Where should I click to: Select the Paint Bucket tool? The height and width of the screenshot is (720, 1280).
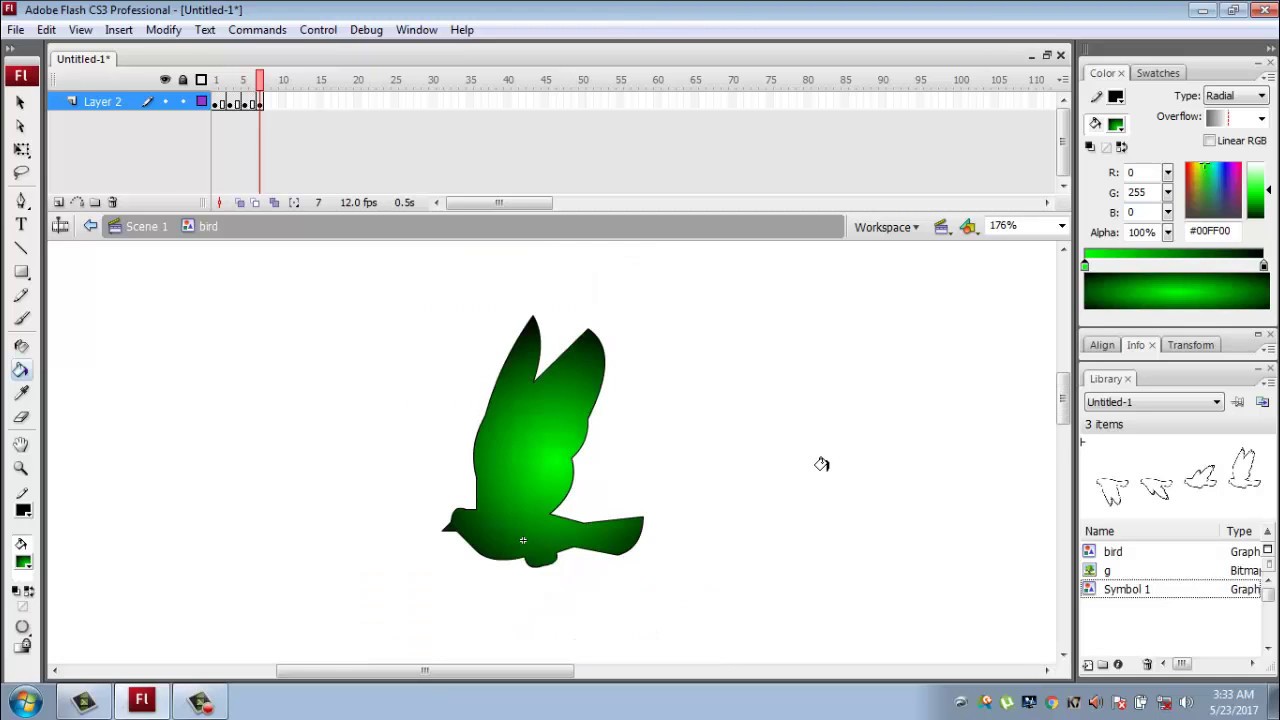(x=21, y=370)
